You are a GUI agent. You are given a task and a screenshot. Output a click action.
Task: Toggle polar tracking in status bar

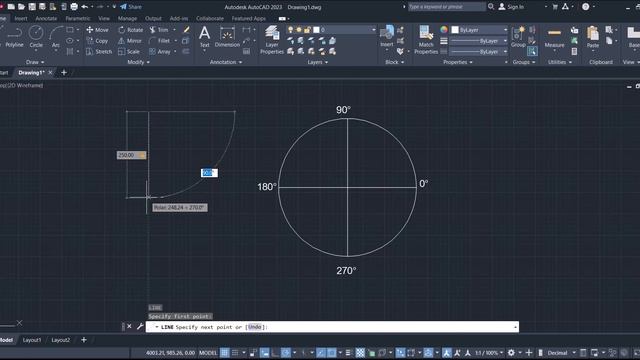click(x=286, y=353)
